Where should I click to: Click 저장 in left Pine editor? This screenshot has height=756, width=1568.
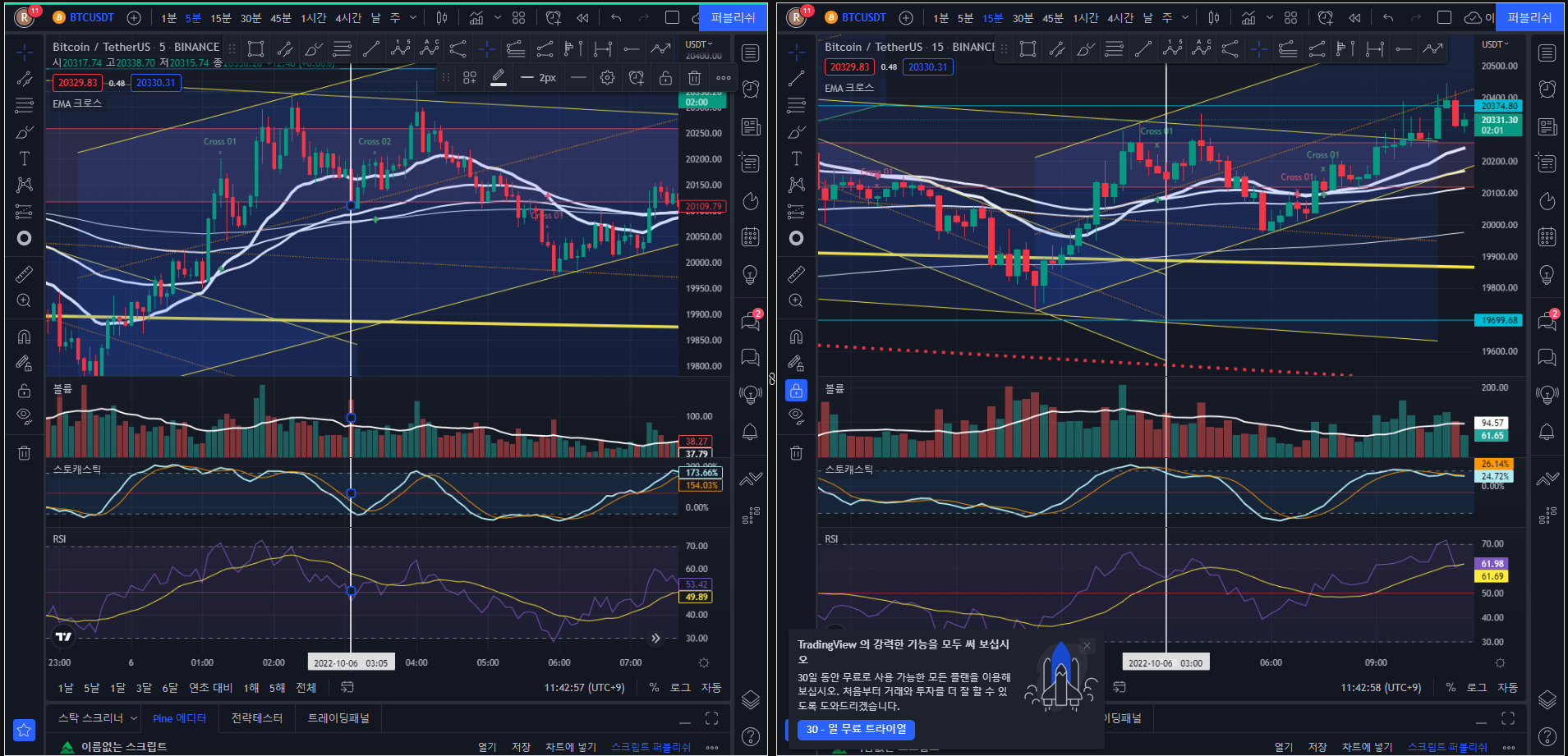521,747
